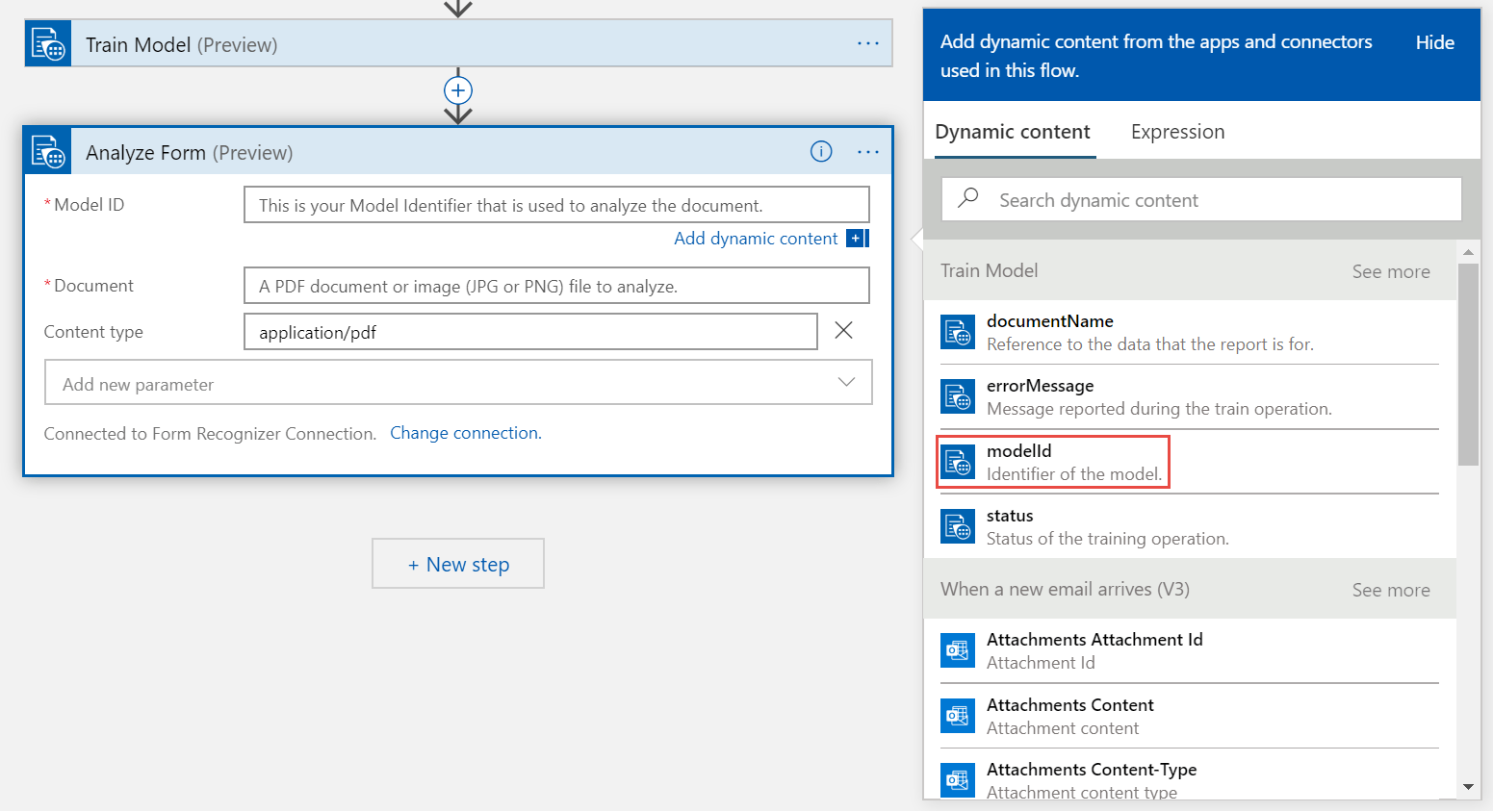Click the Outlook icon beside Attachments Content
The width and height of the screenshot is (1493, 812).
pyautogui.click(x=958, y=716)
